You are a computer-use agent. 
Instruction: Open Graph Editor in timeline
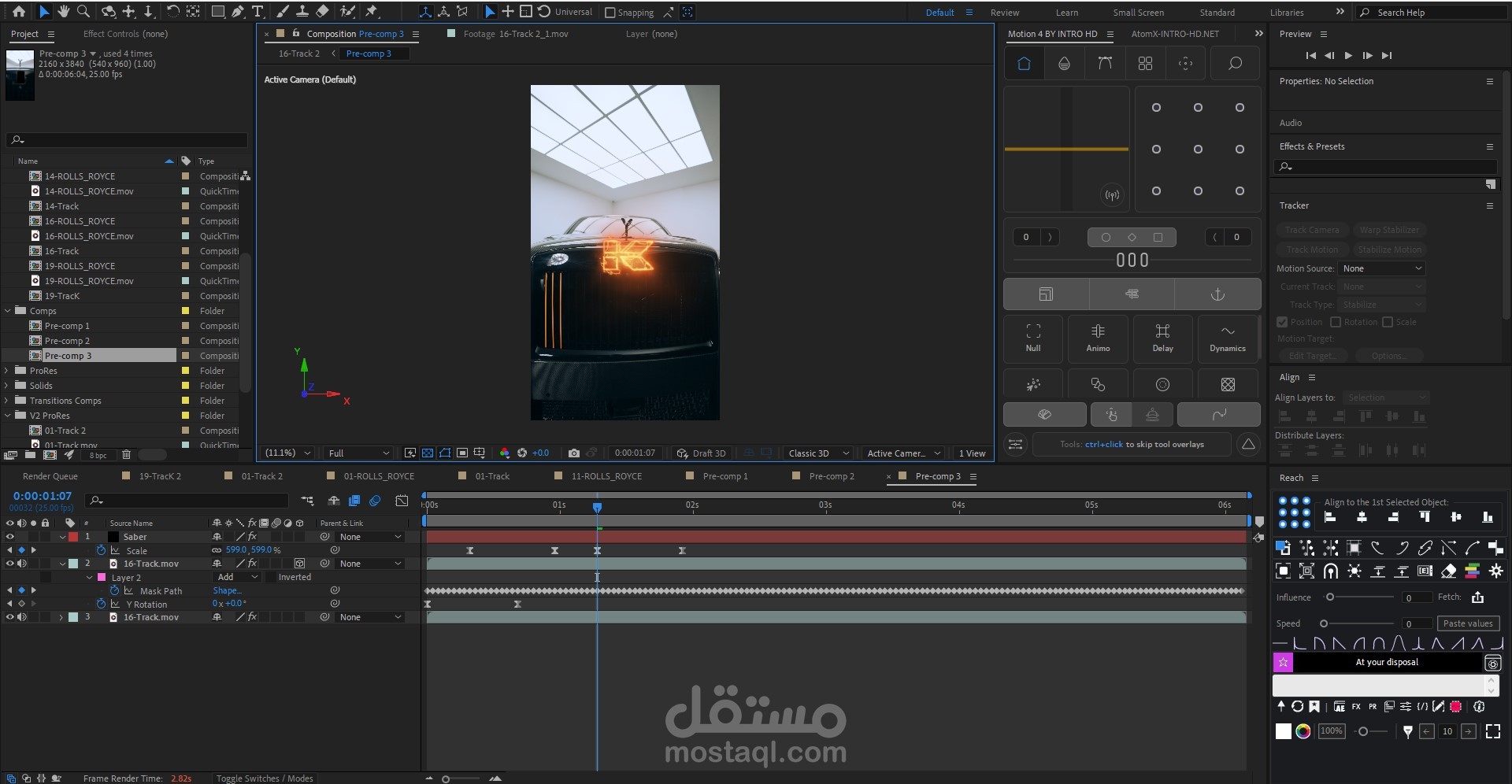click(402, 501)
